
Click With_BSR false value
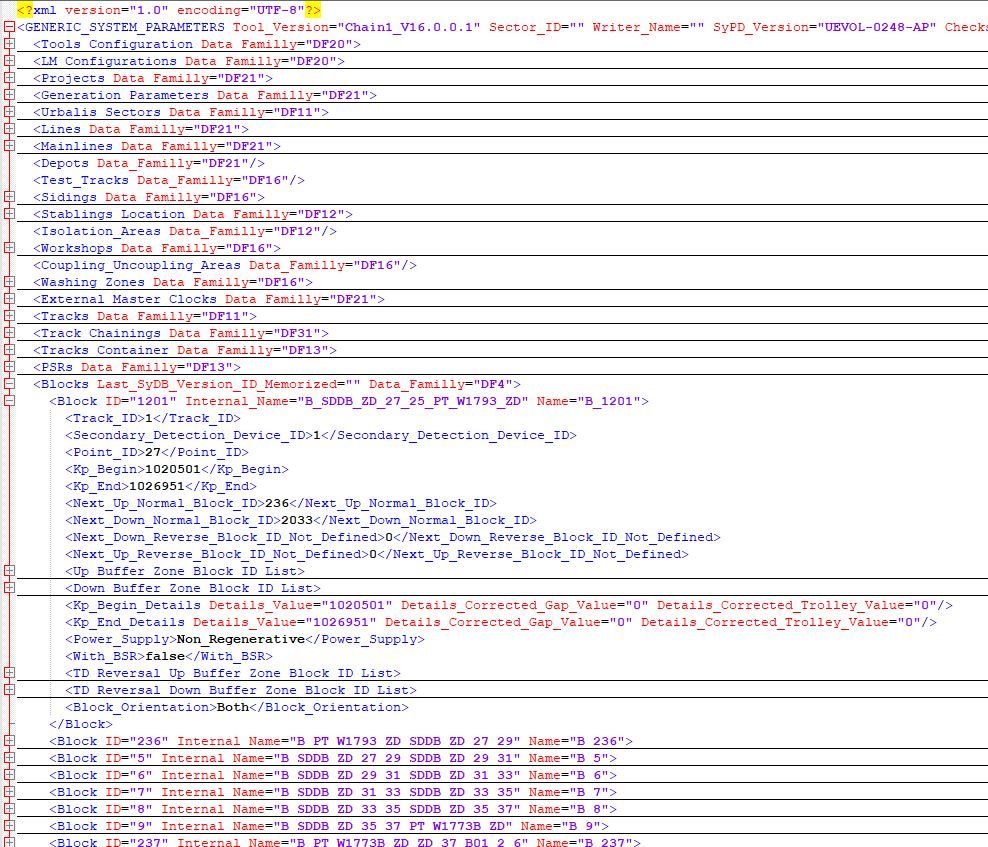(x=164, y=657)
